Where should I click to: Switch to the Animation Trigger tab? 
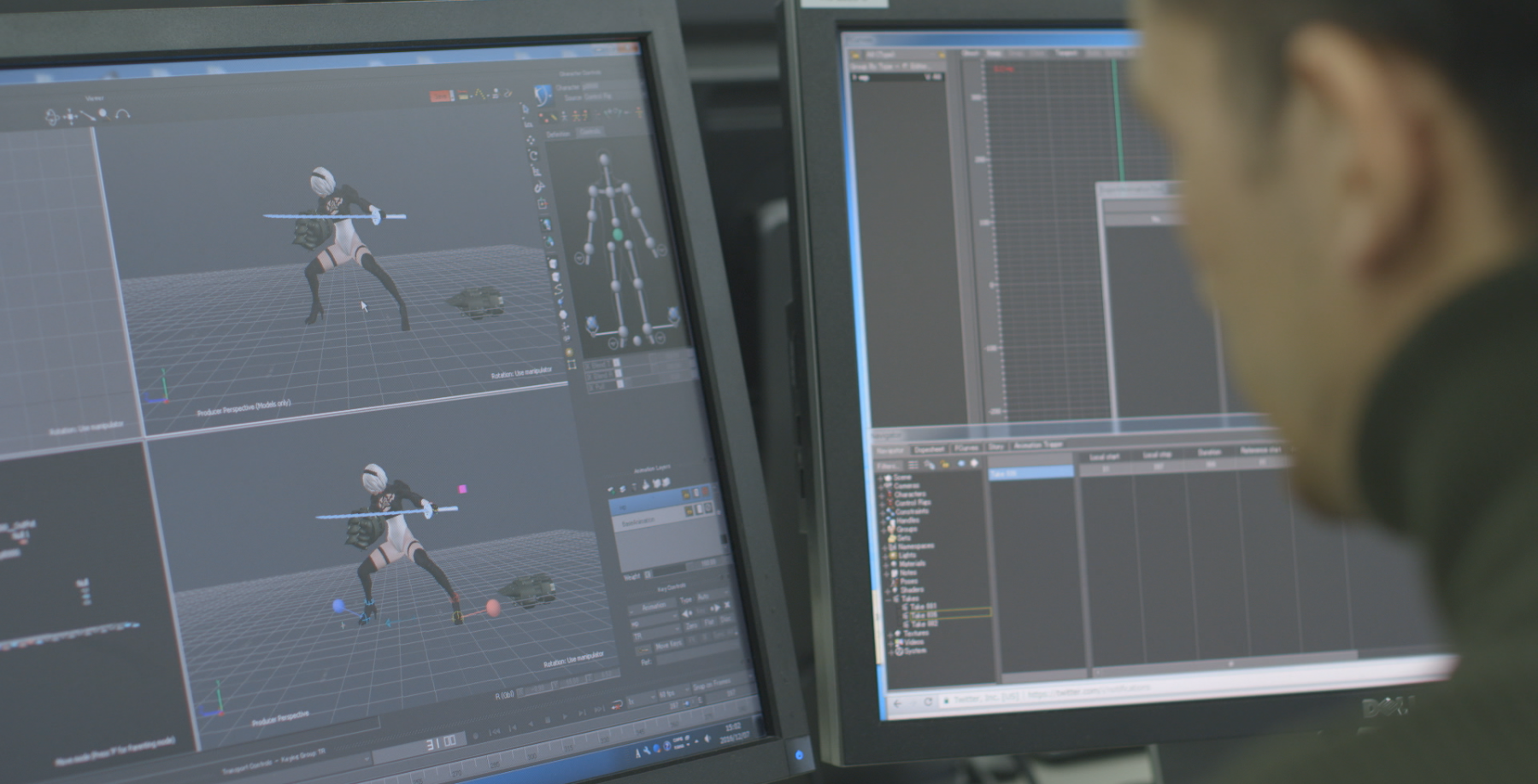click(1038, 445)
